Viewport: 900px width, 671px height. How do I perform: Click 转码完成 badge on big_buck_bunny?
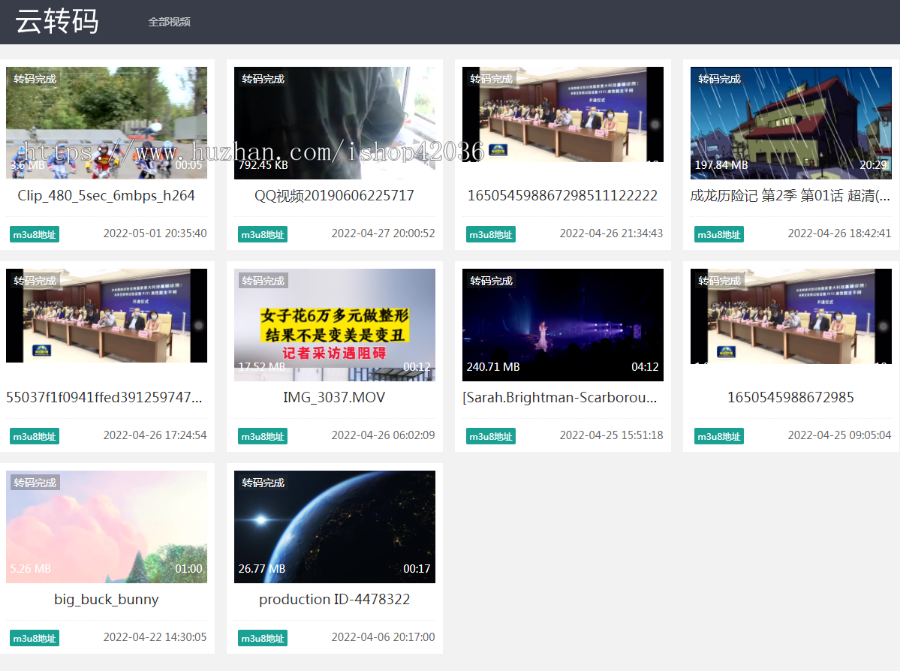click(x=34, y=483)
